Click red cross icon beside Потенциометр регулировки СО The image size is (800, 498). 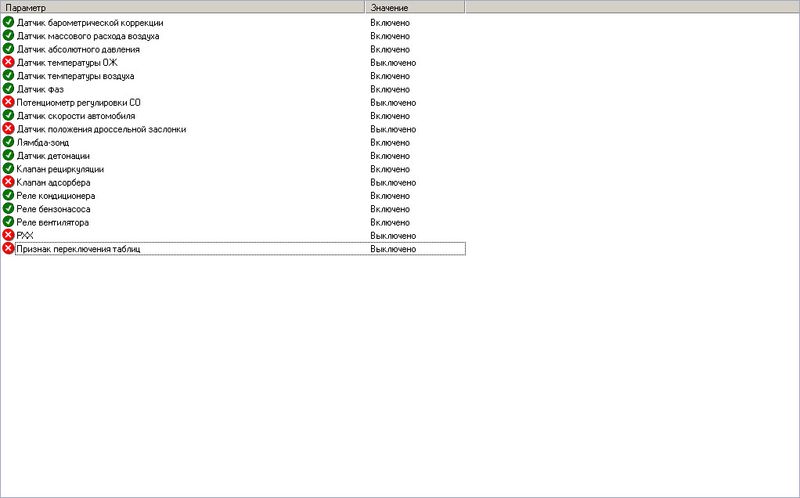(x=8, y=102)
